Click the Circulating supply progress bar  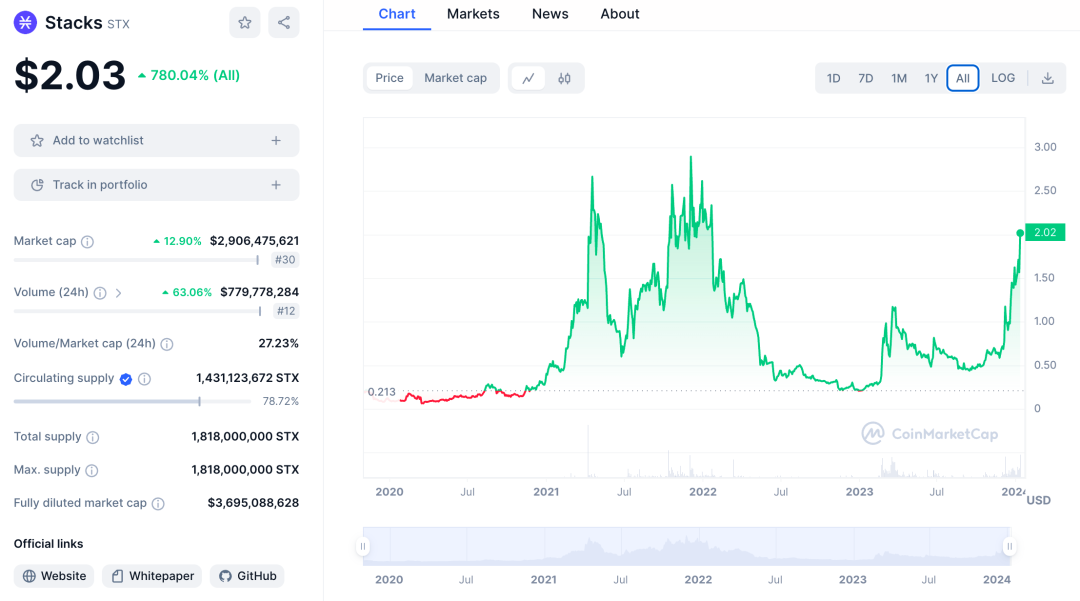pyautogui.click(x=132, y=401)
